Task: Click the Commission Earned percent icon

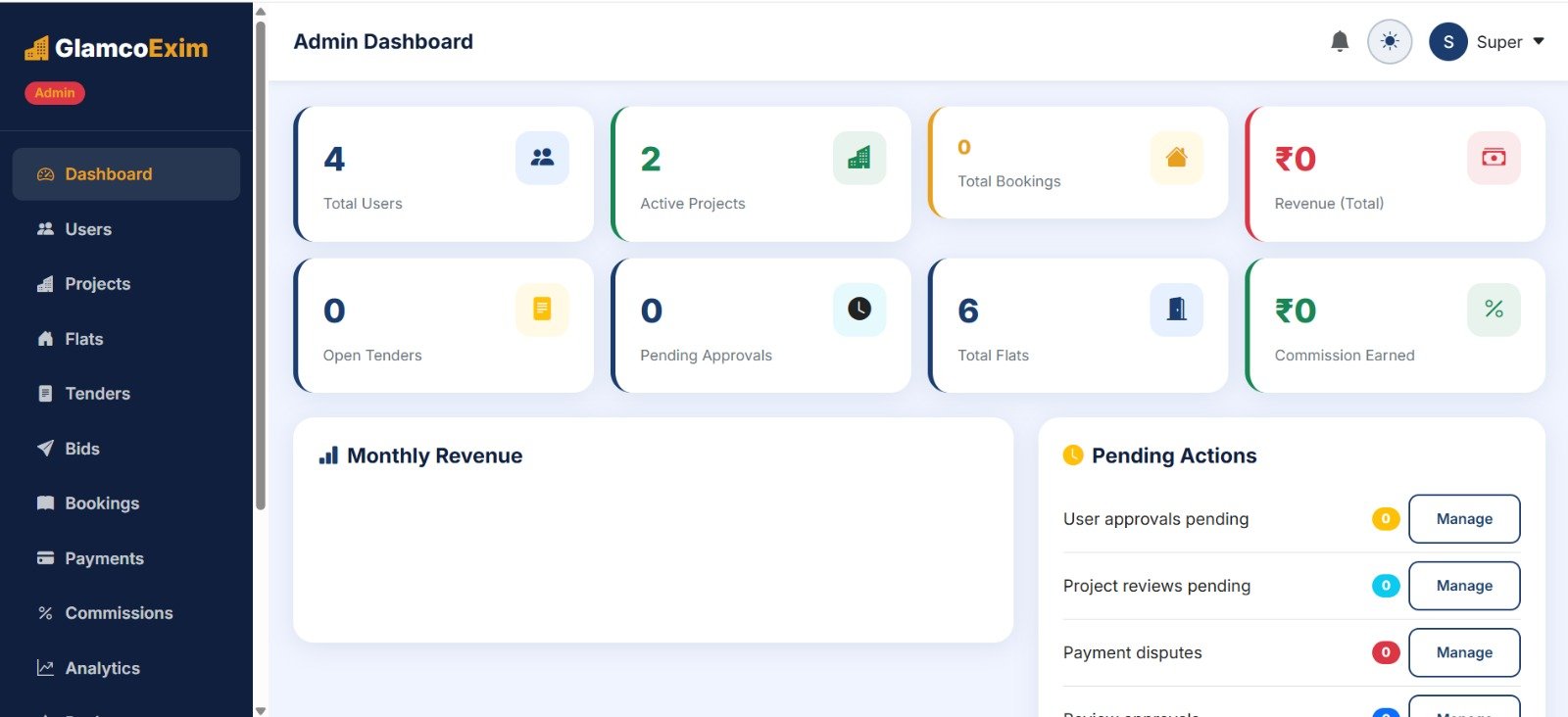Action: 1494,310
